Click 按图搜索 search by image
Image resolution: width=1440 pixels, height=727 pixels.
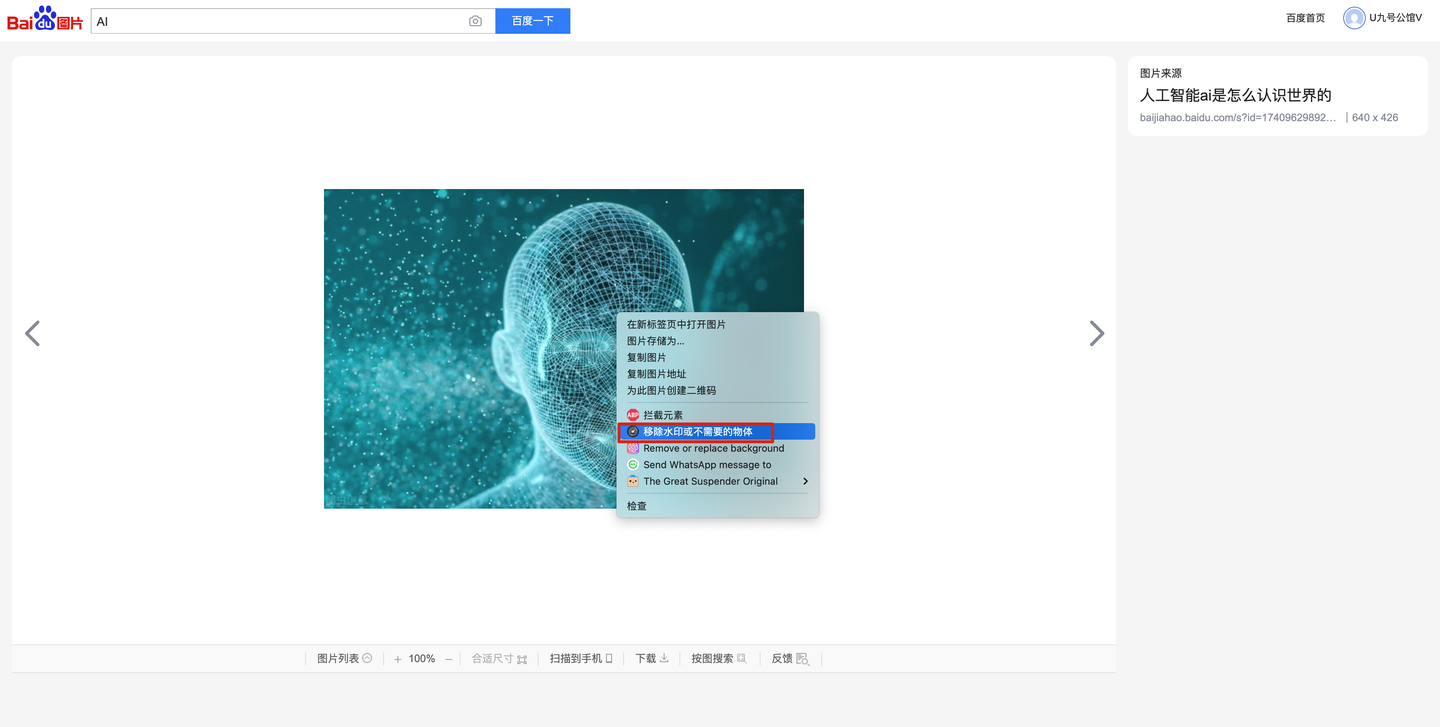click(x=719, y=659)
